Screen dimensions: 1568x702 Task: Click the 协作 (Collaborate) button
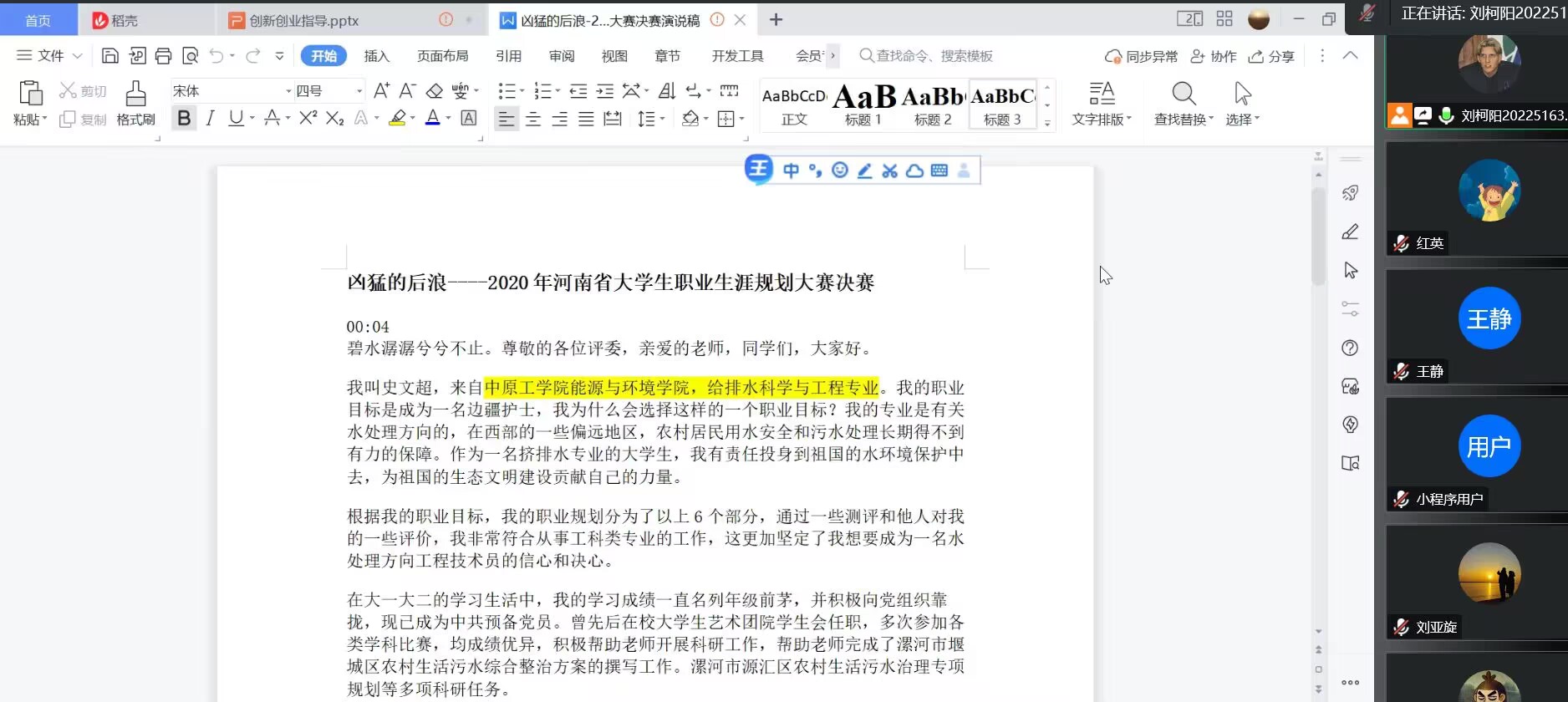pyautogui.click(x=1214, y=56)
